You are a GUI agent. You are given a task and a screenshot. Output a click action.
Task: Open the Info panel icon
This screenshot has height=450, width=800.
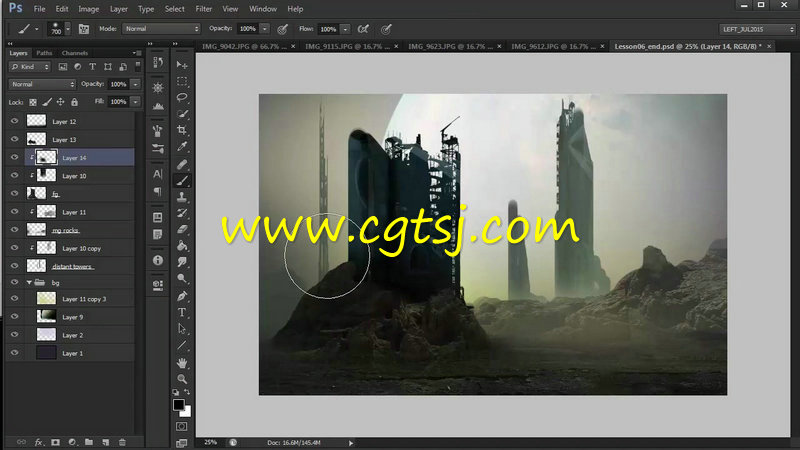158,260
